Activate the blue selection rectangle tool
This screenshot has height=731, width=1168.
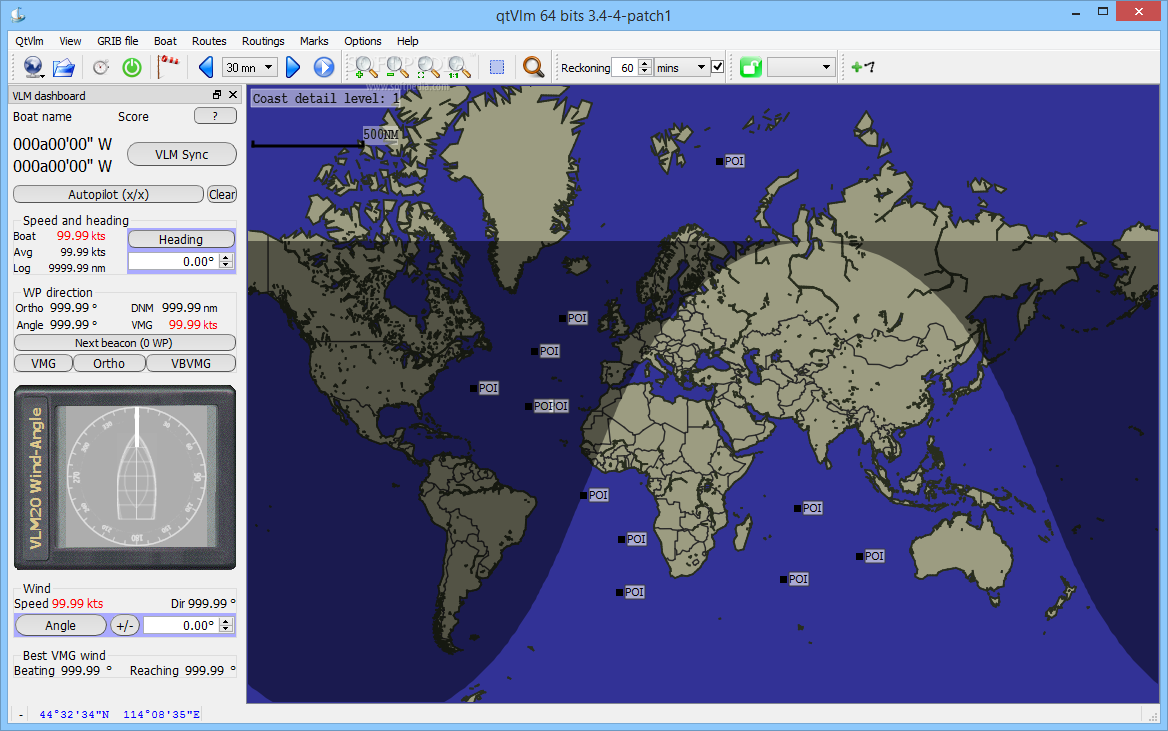pyautogui.click(x=497, y=68)
